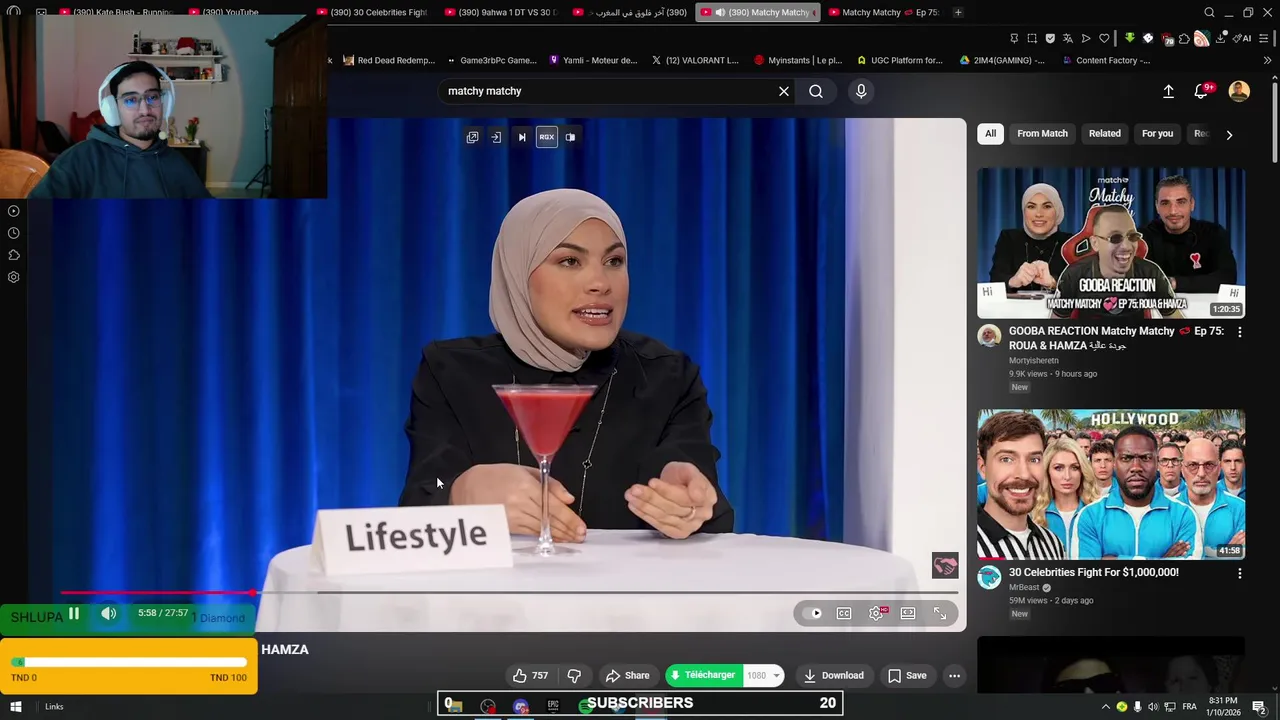Screen dimensions: 1280x720
Task: Open the browser downloads icon
Action: point(1222,38)
